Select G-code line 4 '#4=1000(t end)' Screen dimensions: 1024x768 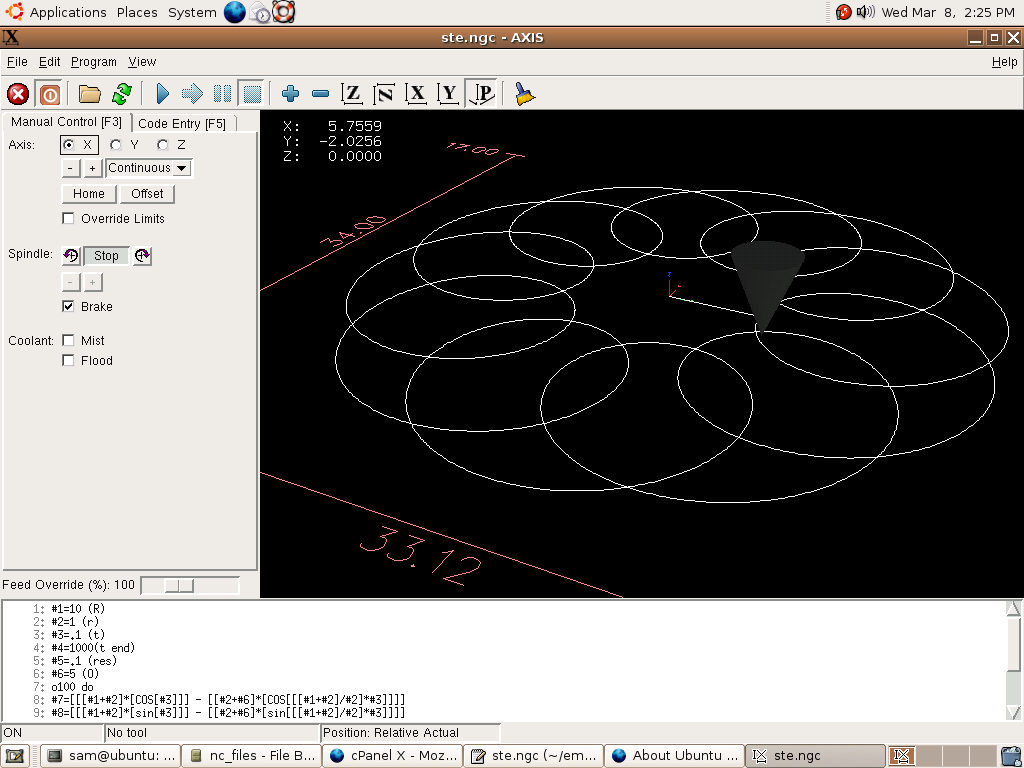click(x=93, y=648)
